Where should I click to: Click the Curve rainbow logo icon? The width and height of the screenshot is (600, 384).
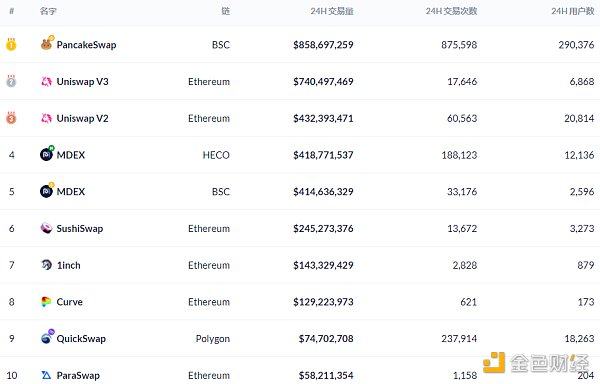click(46, 302)
